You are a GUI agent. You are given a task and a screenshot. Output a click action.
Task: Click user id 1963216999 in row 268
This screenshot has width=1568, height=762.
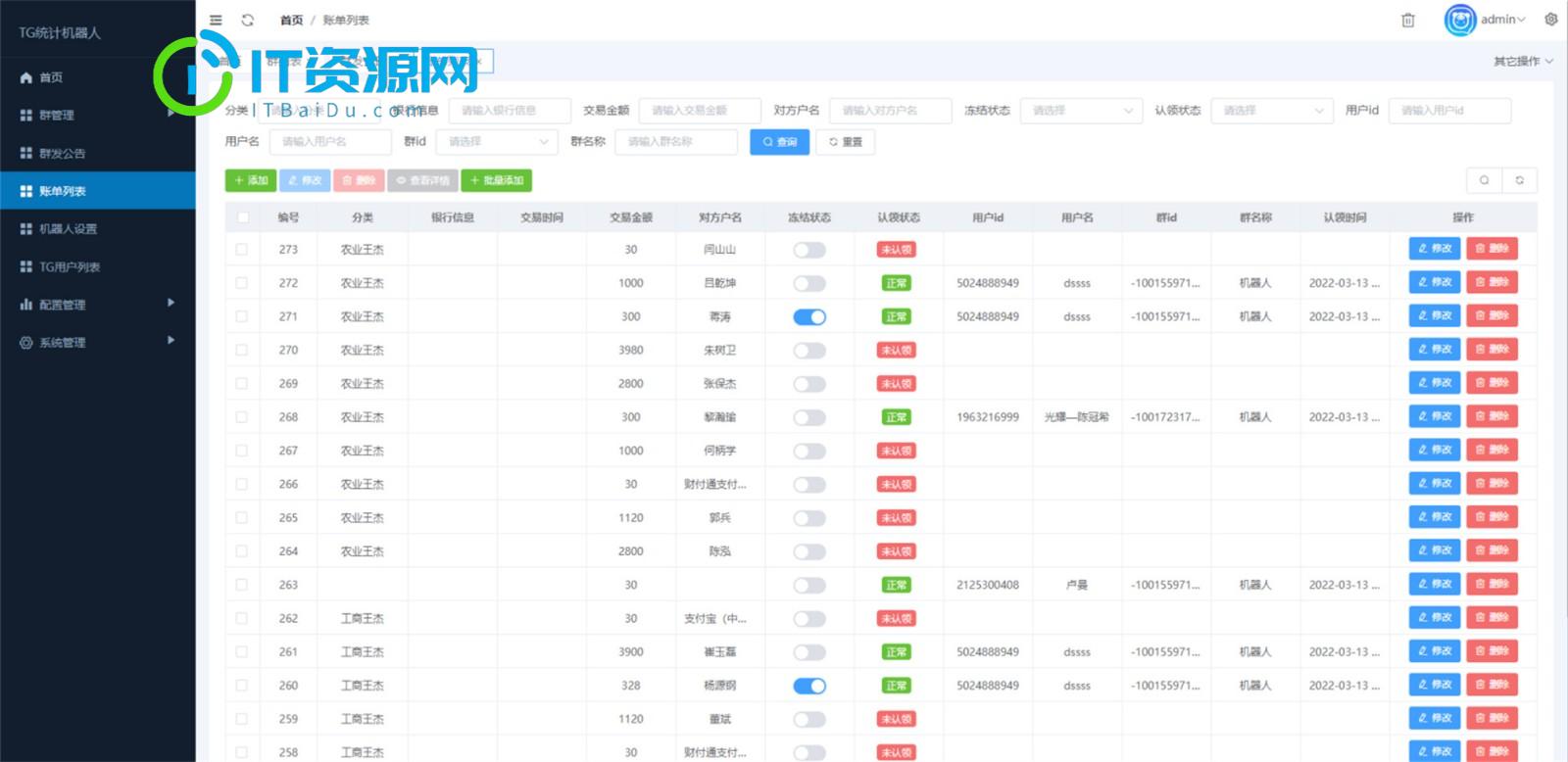click(988, 417)
